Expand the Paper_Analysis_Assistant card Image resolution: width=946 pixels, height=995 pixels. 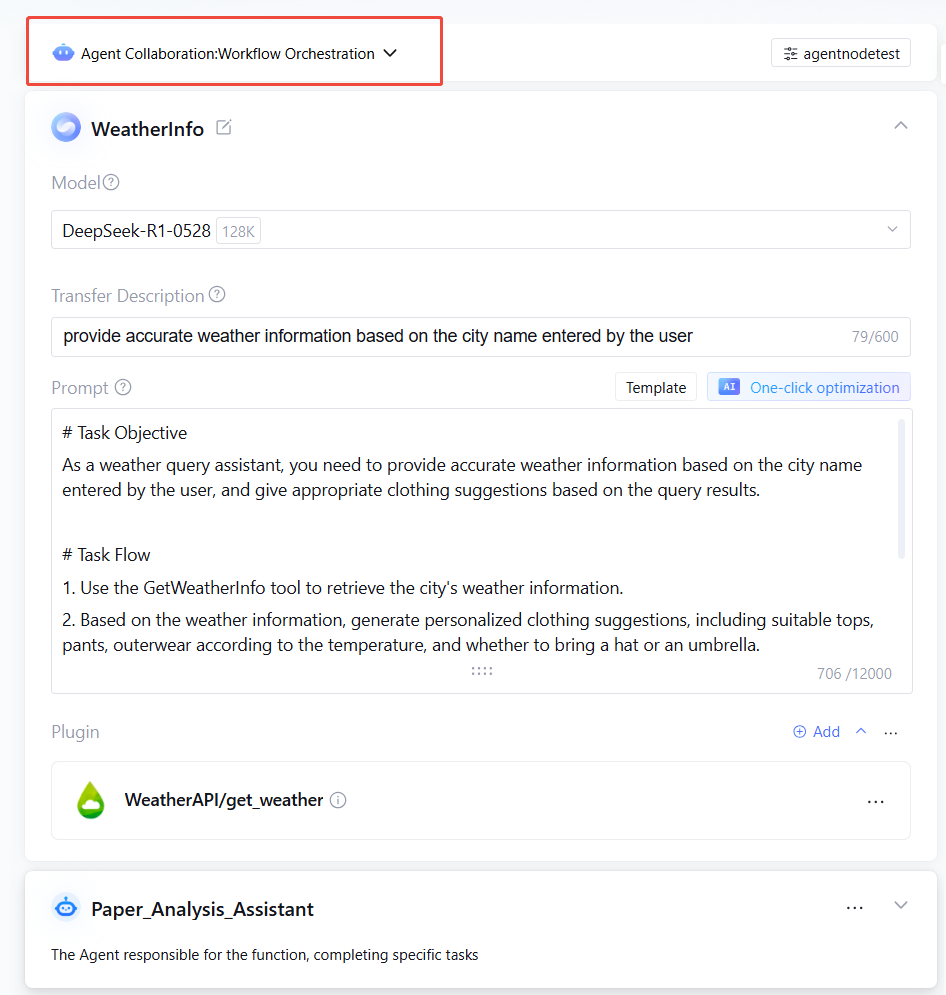pos(901,905)
